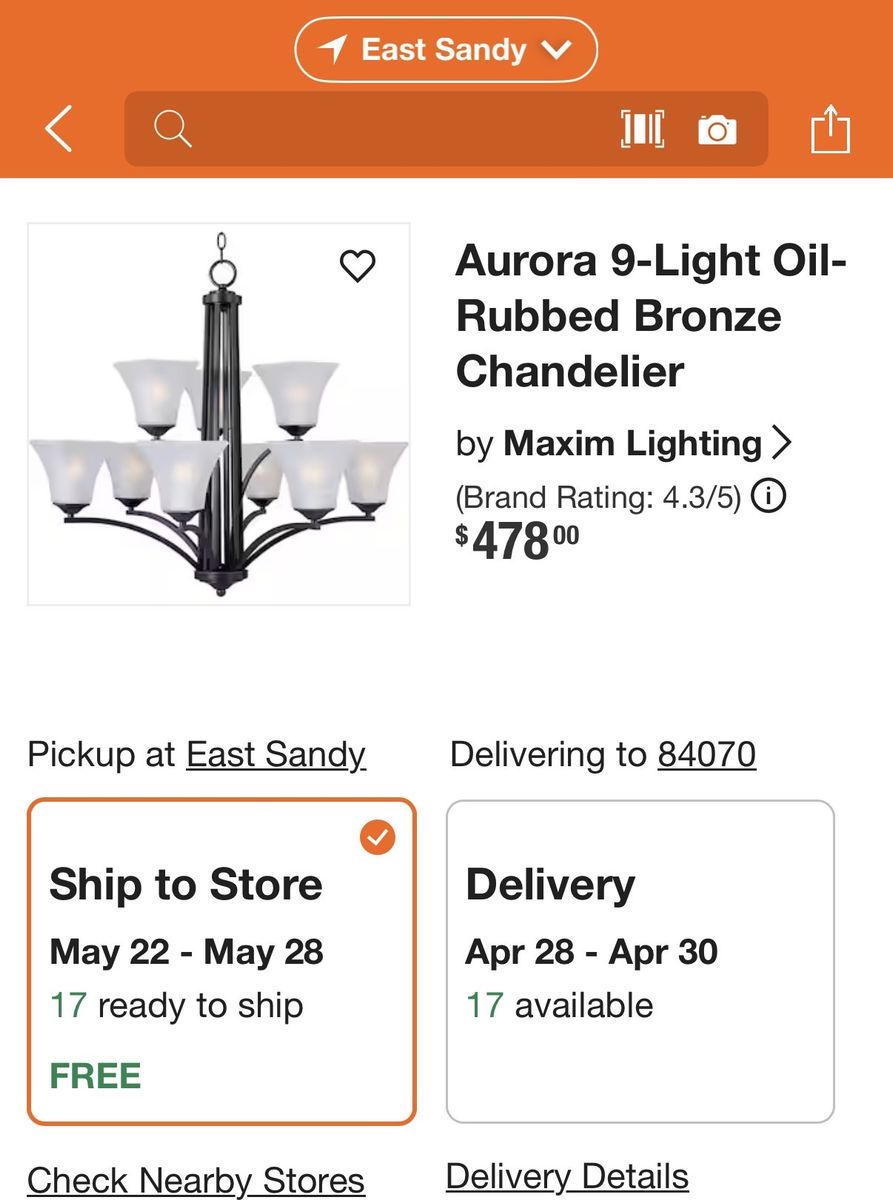Open Maxim Lighting brand chevron
The image size is (893, 1200).
coord(781,443)
